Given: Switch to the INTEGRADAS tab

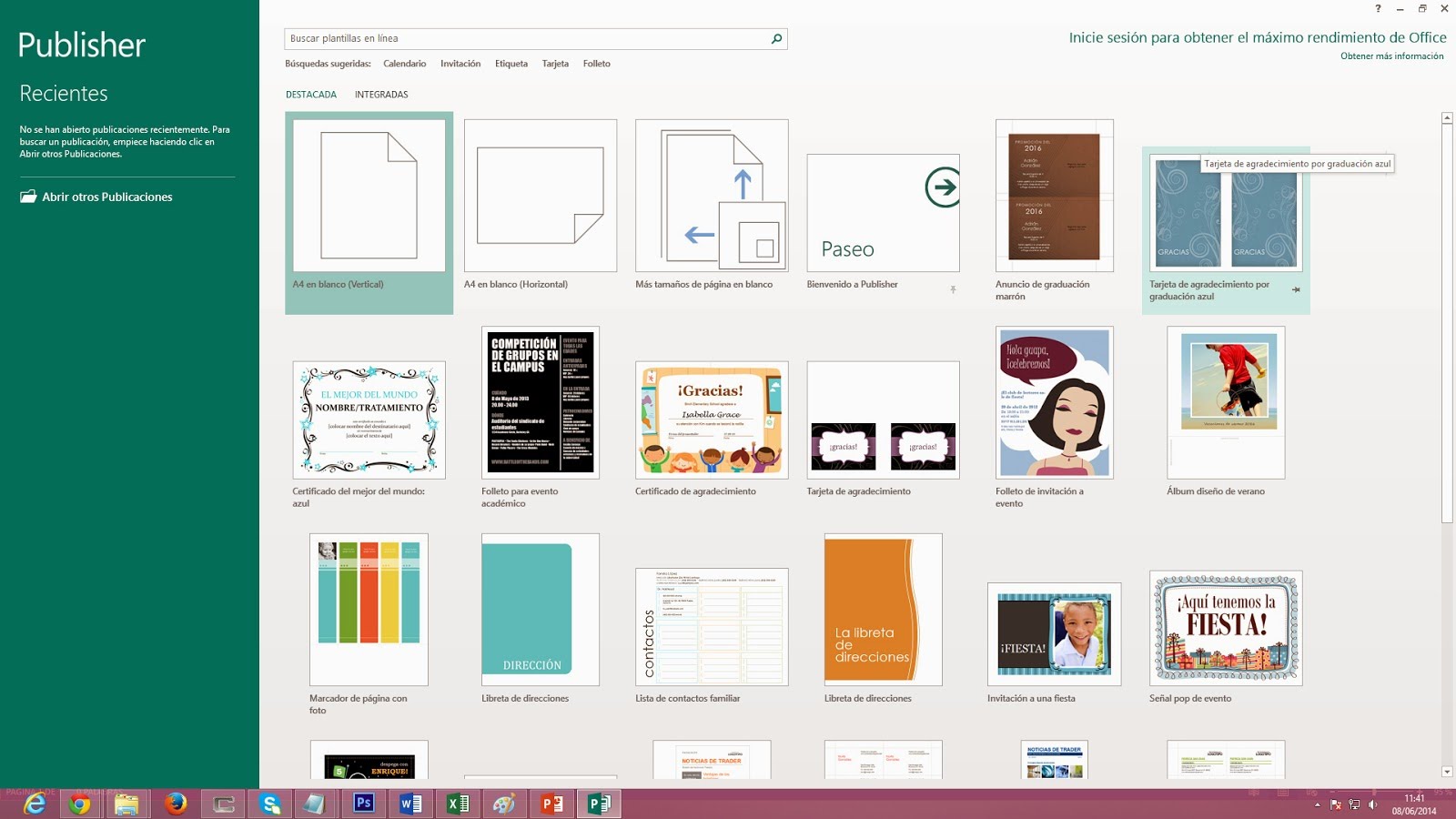Looking at the screenshot, I should 382,94.
